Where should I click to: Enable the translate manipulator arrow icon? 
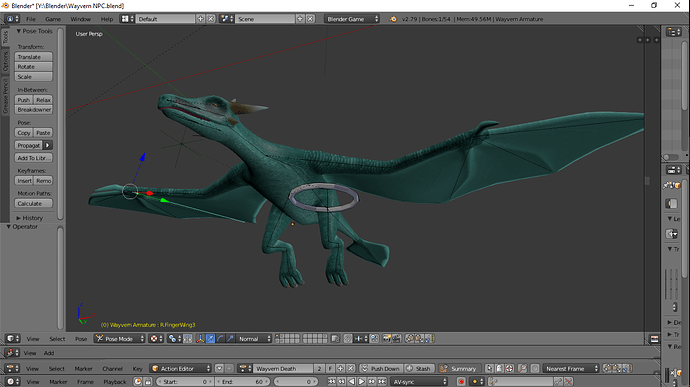tap(210, 339)
